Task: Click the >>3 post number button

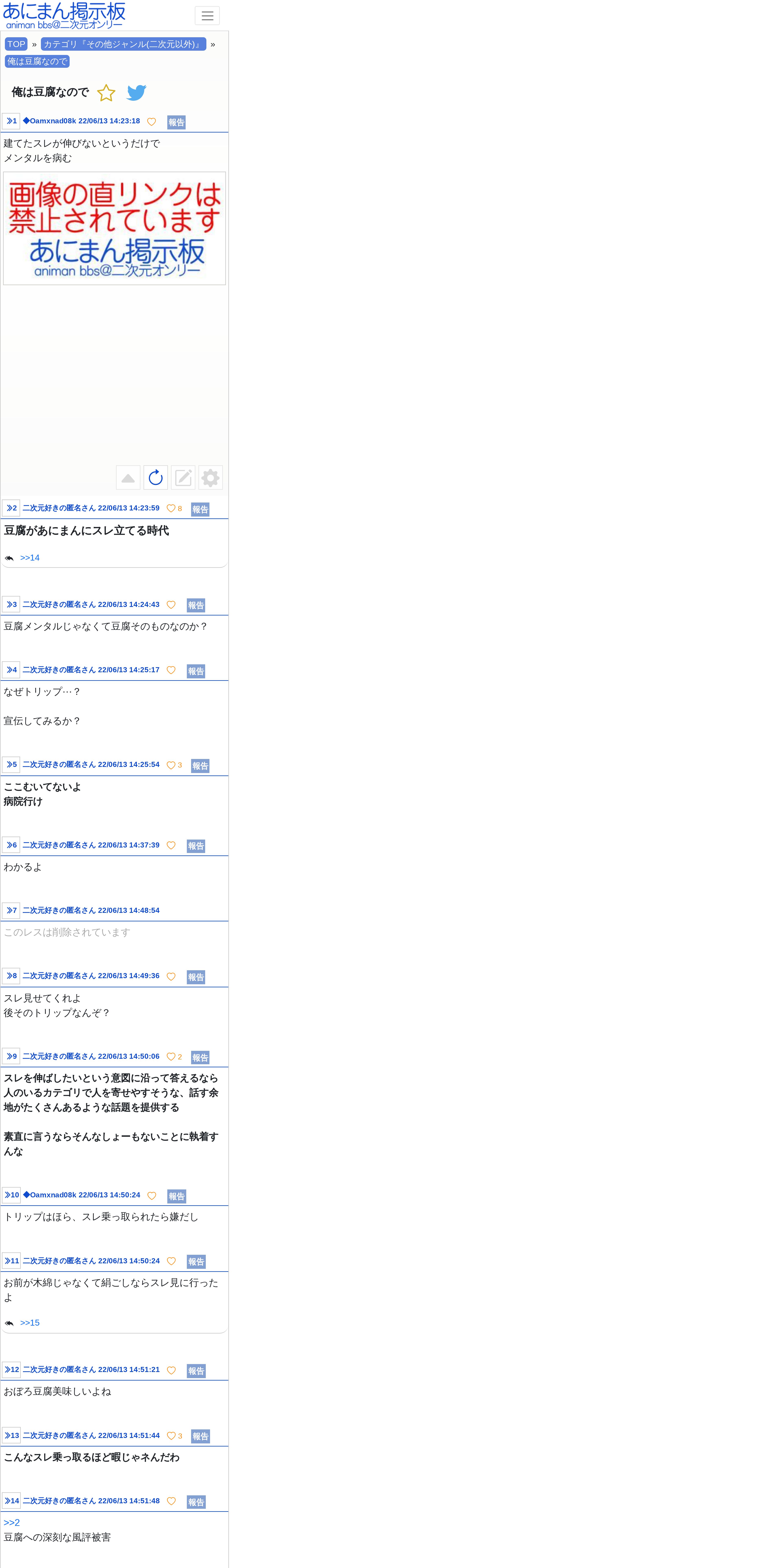Action: click(x=11, y=604)
